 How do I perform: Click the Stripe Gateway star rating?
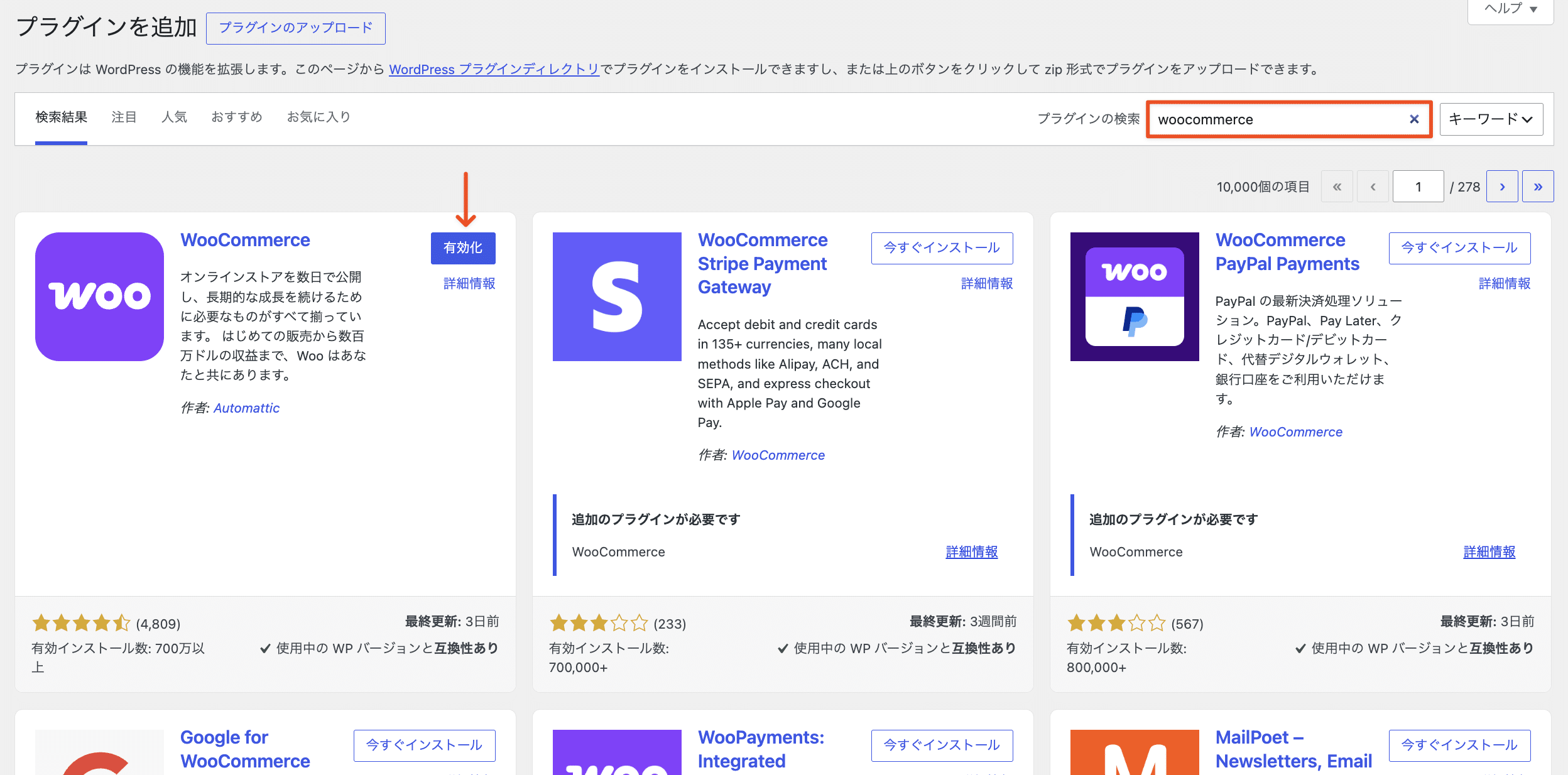[x=599, y=623]
